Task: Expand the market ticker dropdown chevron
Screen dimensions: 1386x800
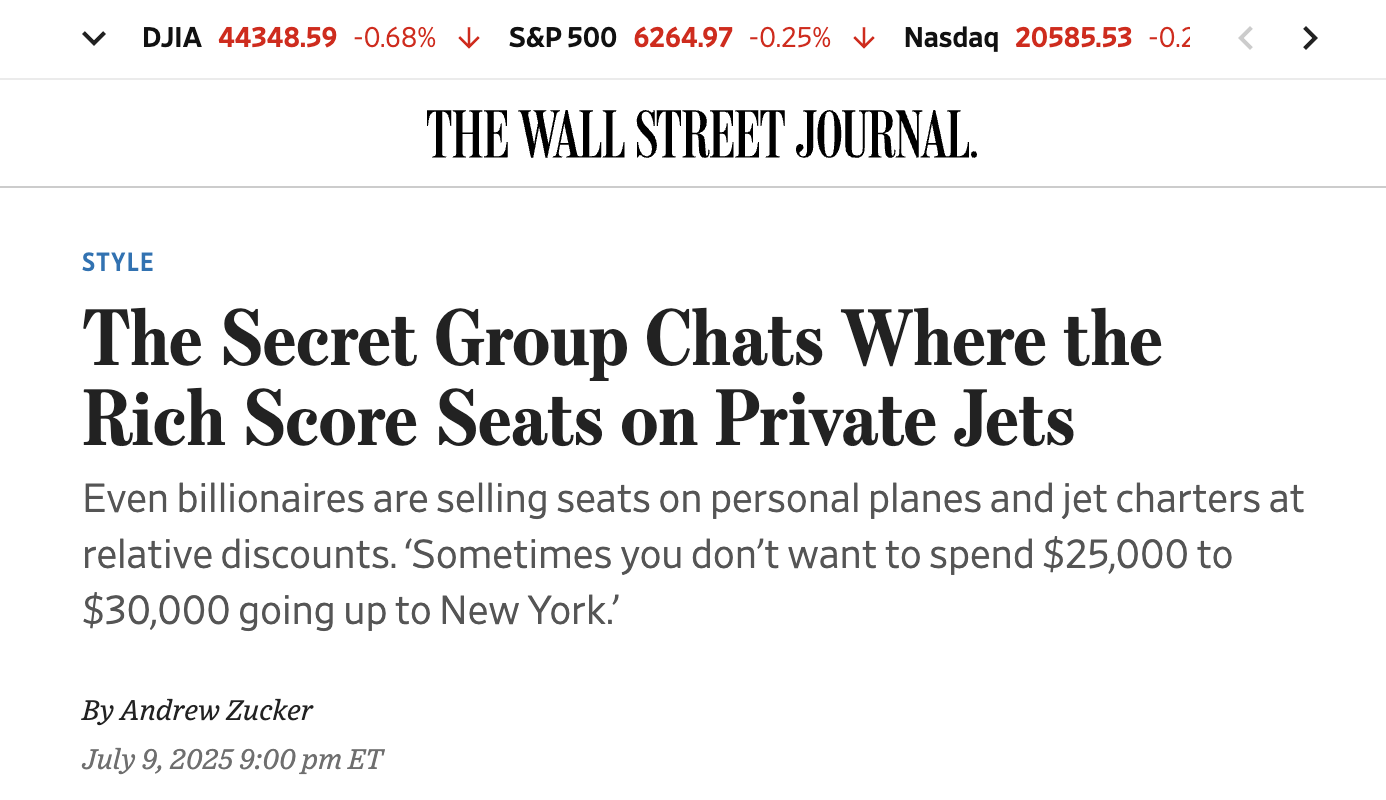Action: (x=93, y=38)
